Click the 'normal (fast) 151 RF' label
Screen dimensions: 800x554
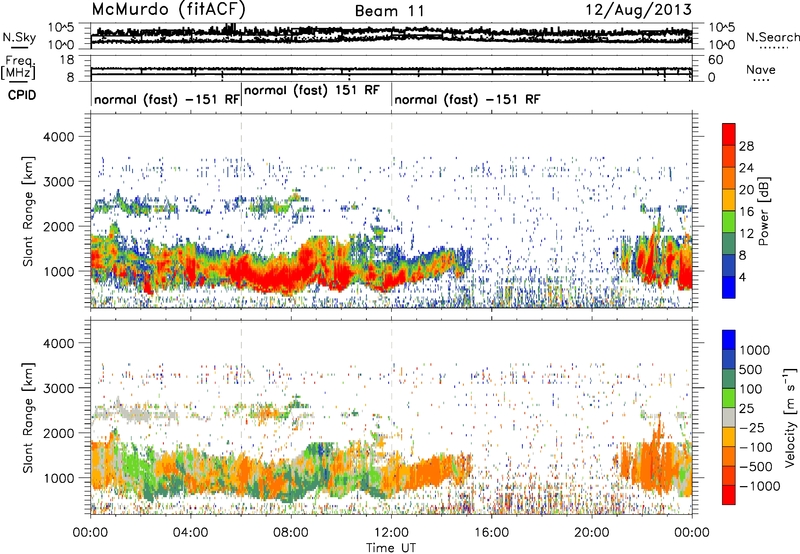pos(312,90)
